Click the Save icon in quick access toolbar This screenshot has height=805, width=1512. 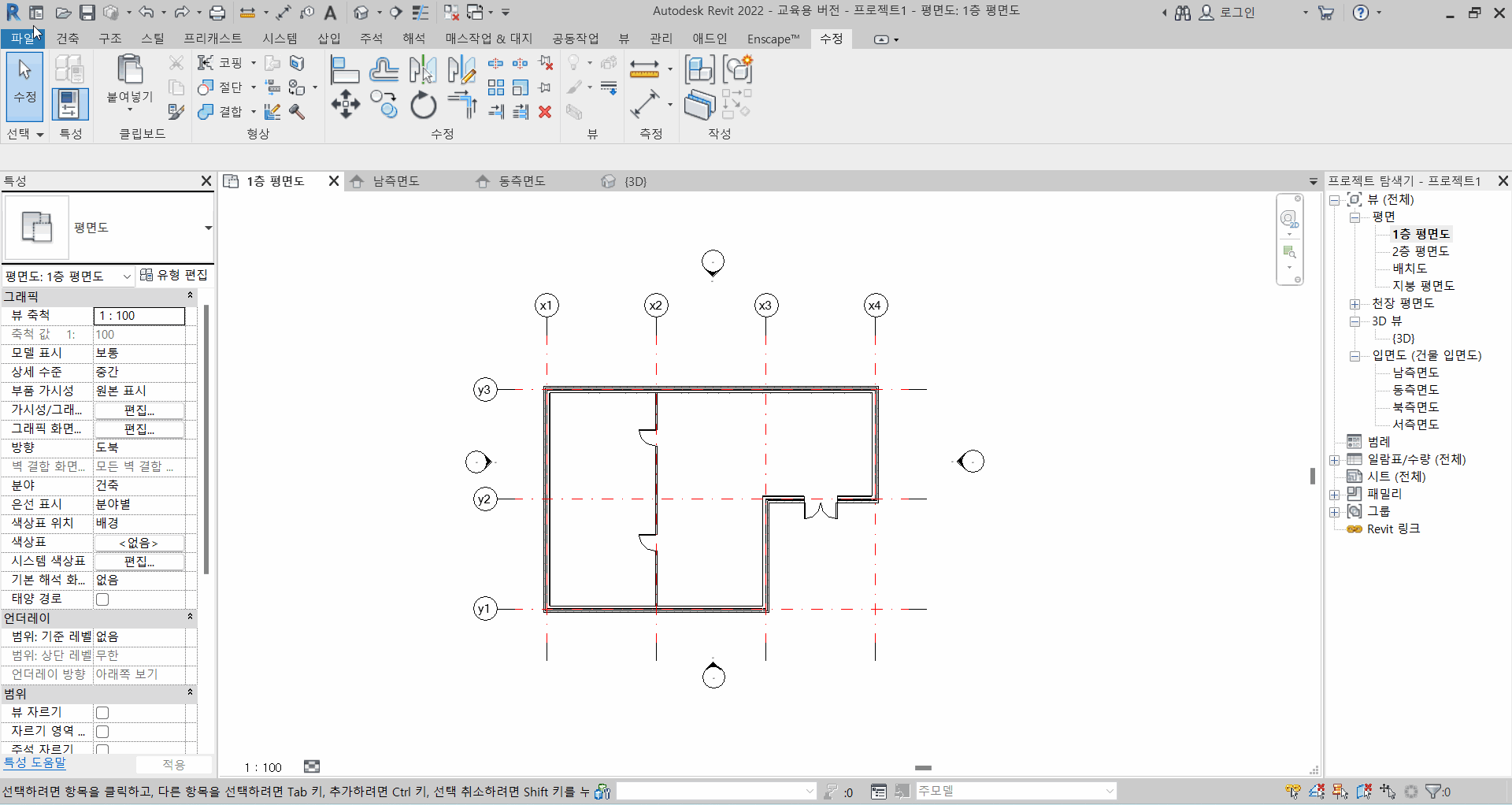coord(87,13)
